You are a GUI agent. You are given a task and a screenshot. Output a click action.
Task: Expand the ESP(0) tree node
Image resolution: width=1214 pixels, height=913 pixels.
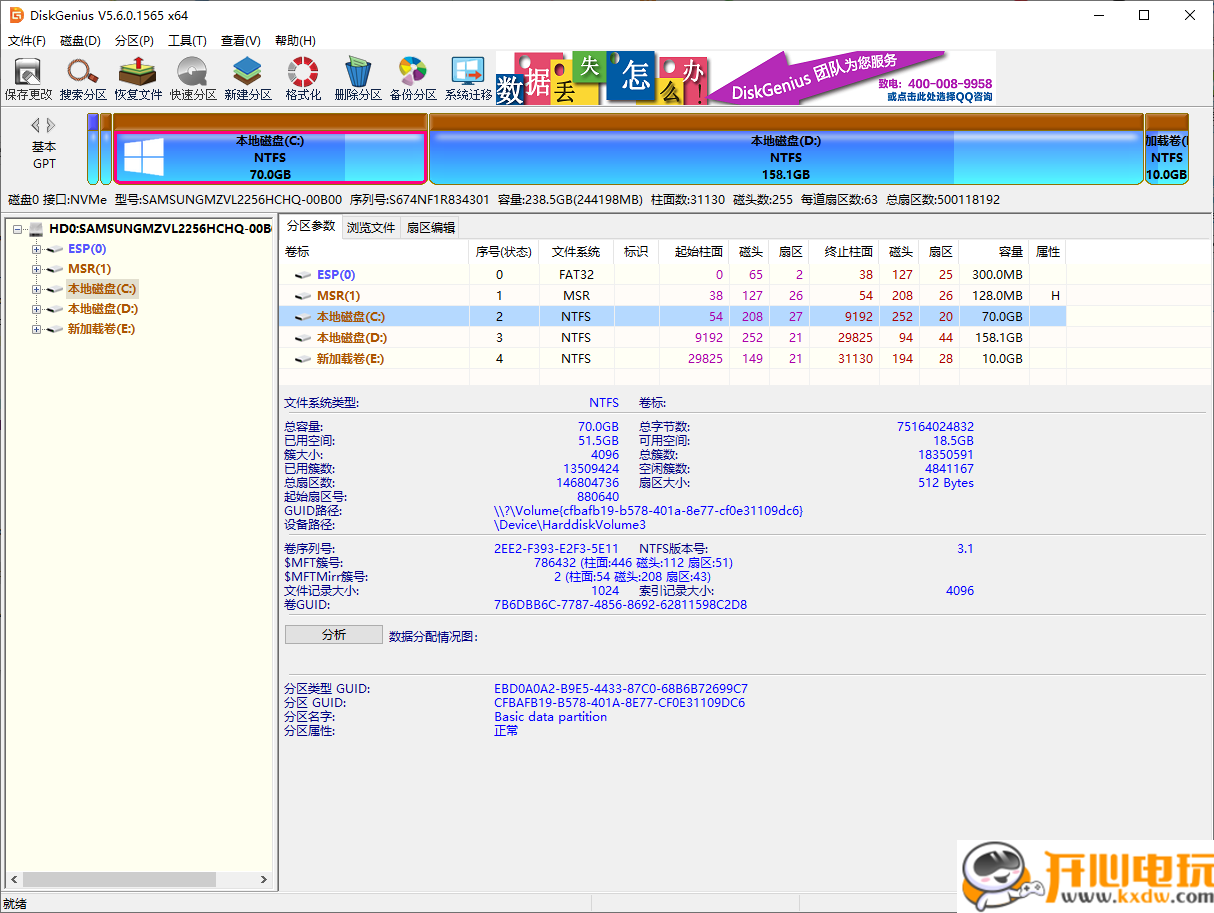(37, 249)
